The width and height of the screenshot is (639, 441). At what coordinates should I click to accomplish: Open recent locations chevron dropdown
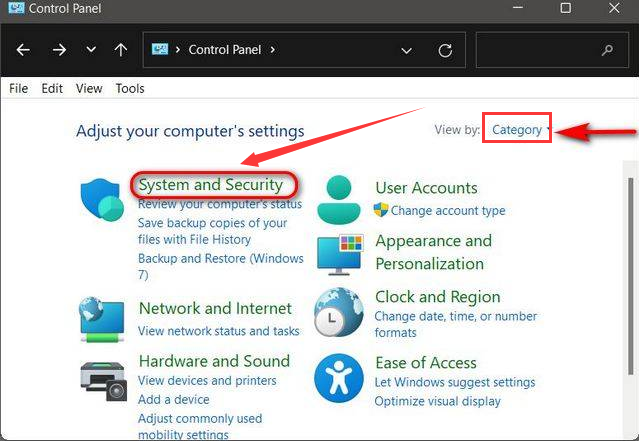pyautogui.click(x=90, y=49)
